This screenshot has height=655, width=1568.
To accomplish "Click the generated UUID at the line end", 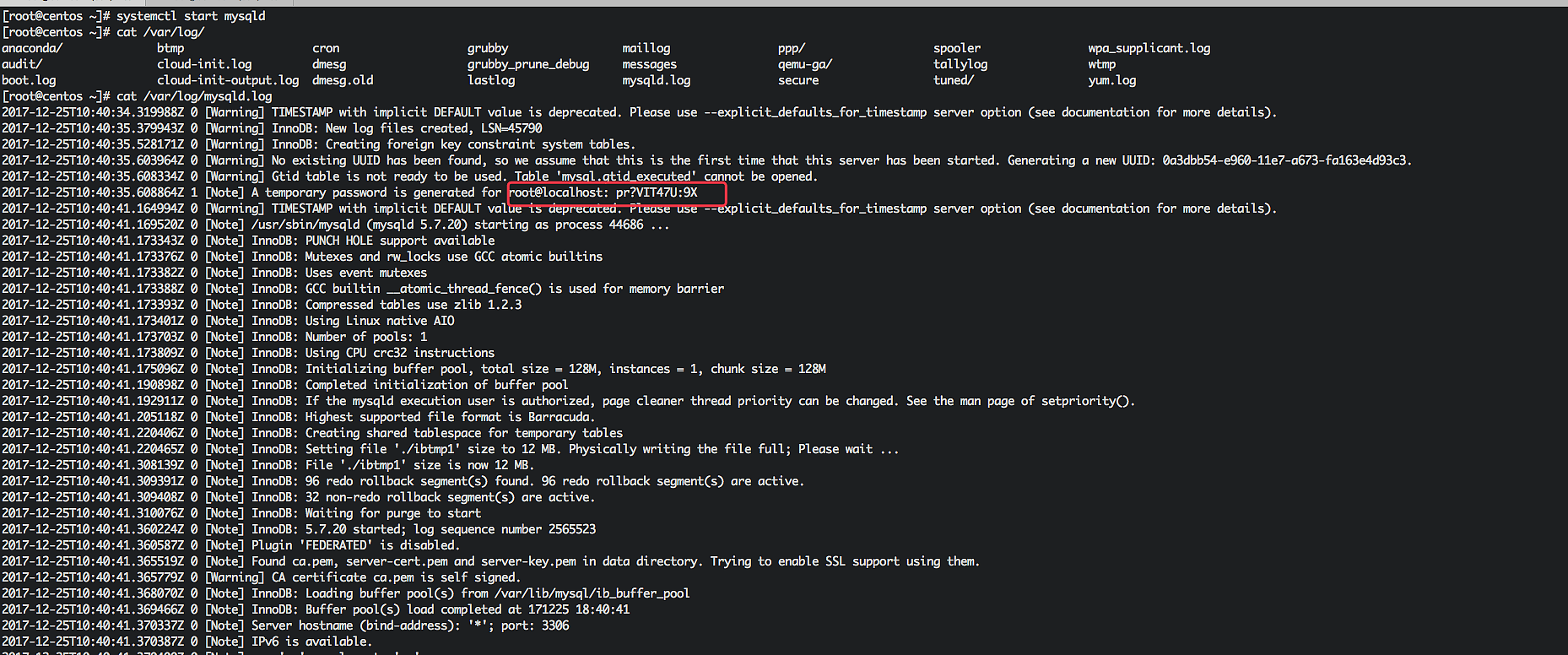I will click(1285, 160).
